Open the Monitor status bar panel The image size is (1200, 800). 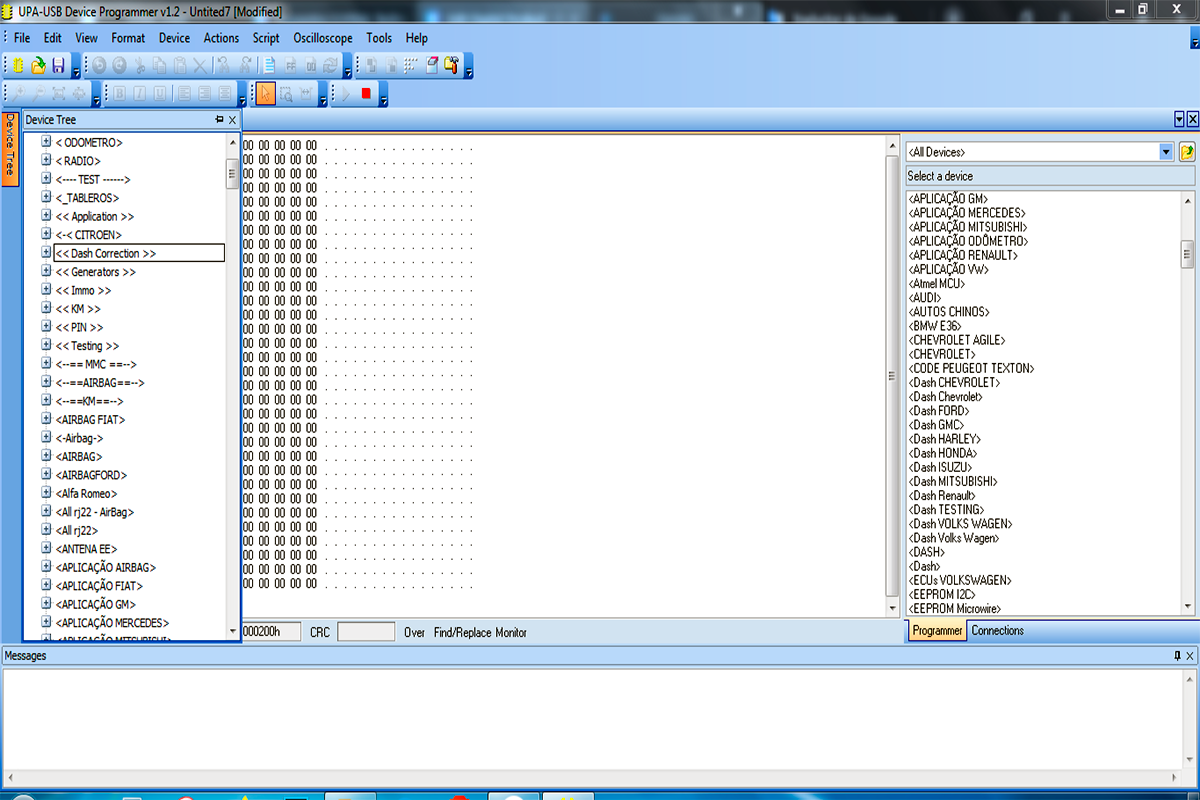(x=511, y=632)
